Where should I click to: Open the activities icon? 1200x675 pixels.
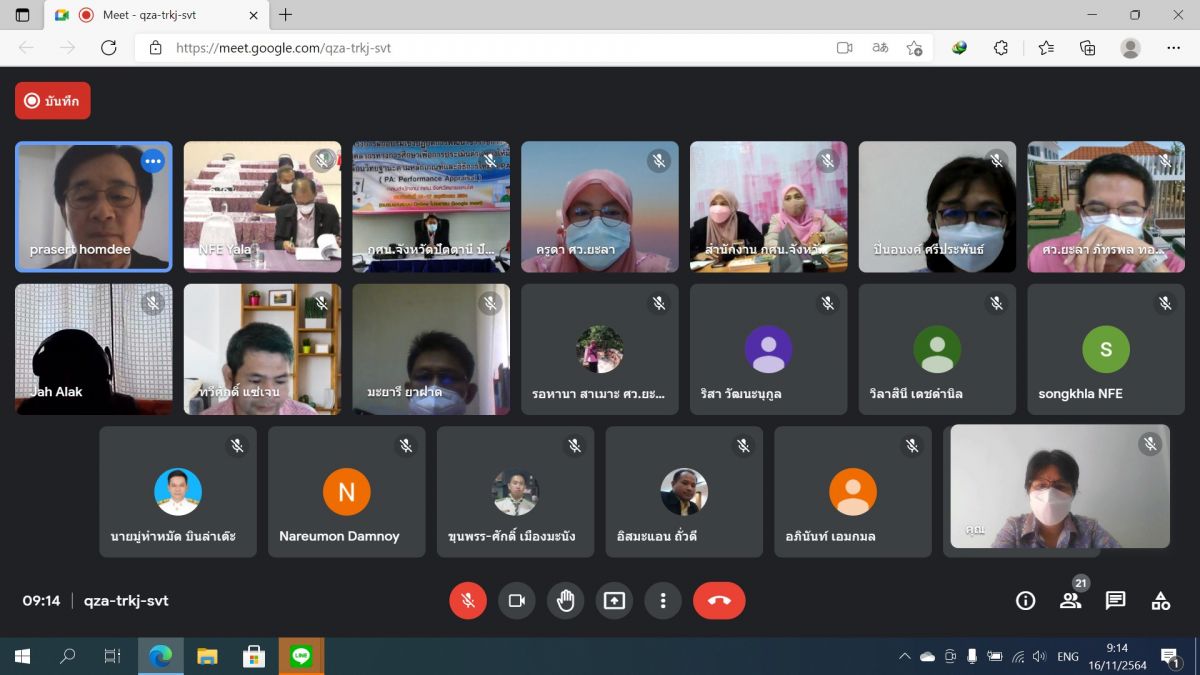1160,600
